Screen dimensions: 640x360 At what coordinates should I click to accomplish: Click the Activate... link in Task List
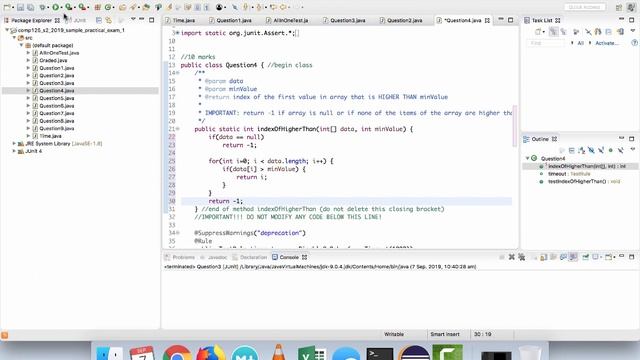pyautogui.click(x=607, y=43)
